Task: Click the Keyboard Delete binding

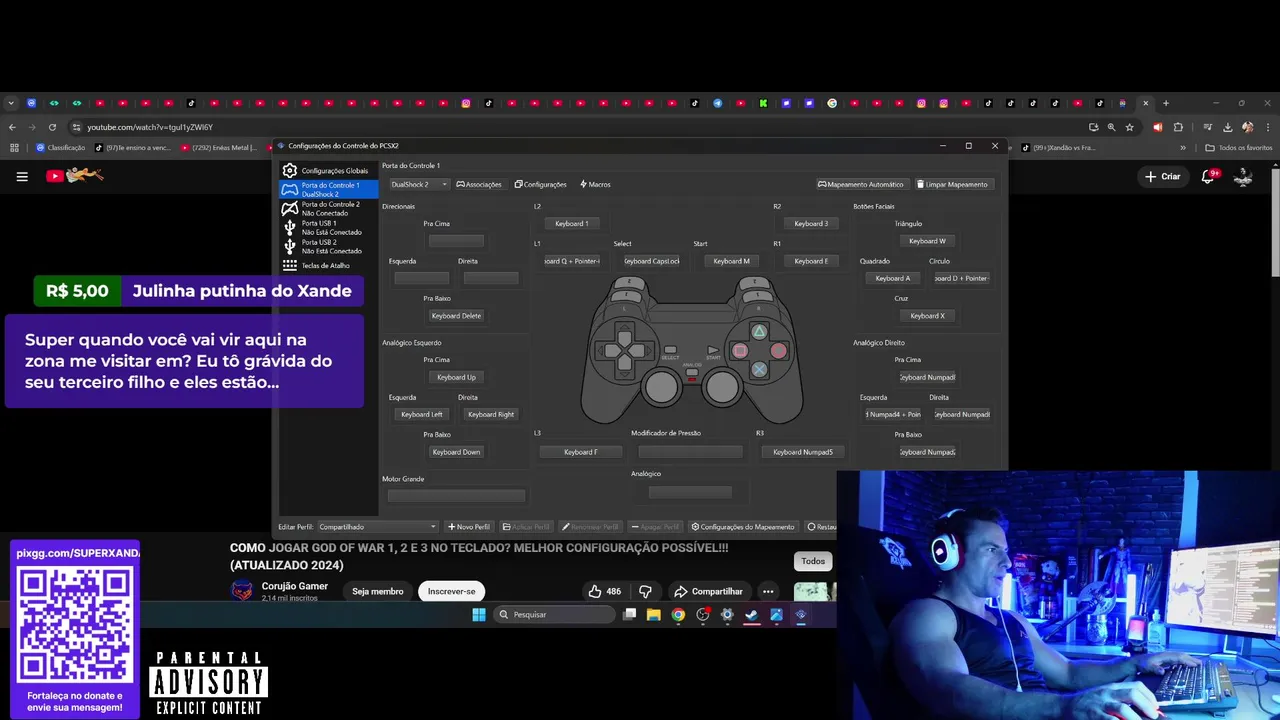Action: click(456, 316)
